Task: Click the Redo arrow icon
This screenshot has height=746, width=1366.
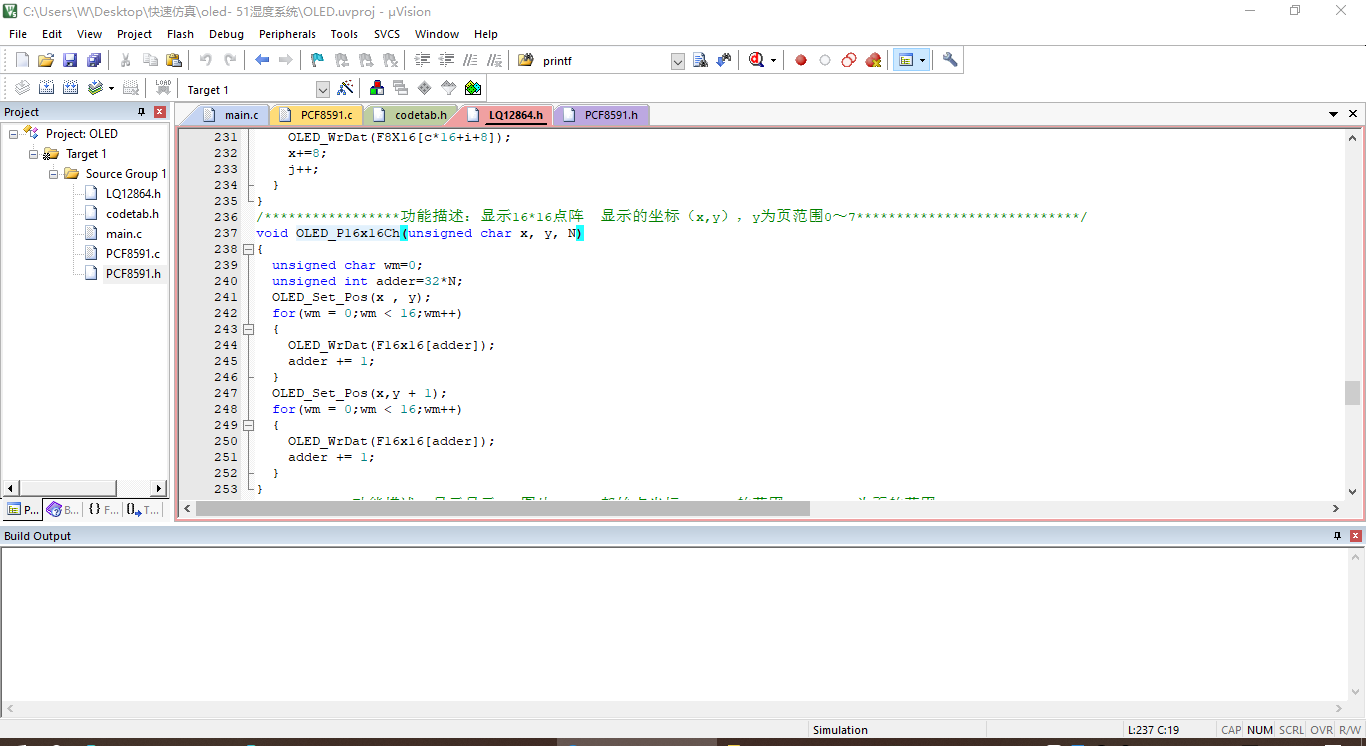Action: tap(230, 60)
